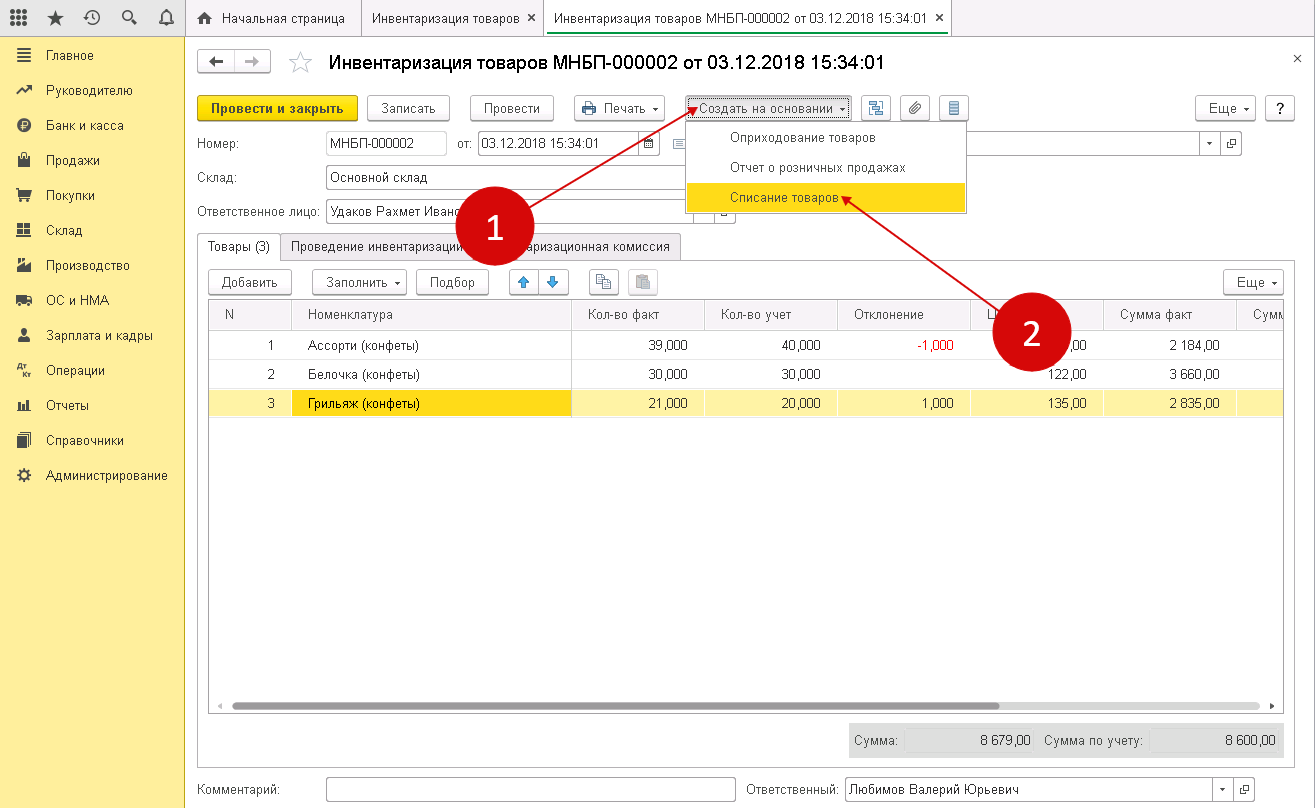Select the Грильяж (конфеты) row cell
The width and height of the screenshot is (1315, 808).
[432, 404]
